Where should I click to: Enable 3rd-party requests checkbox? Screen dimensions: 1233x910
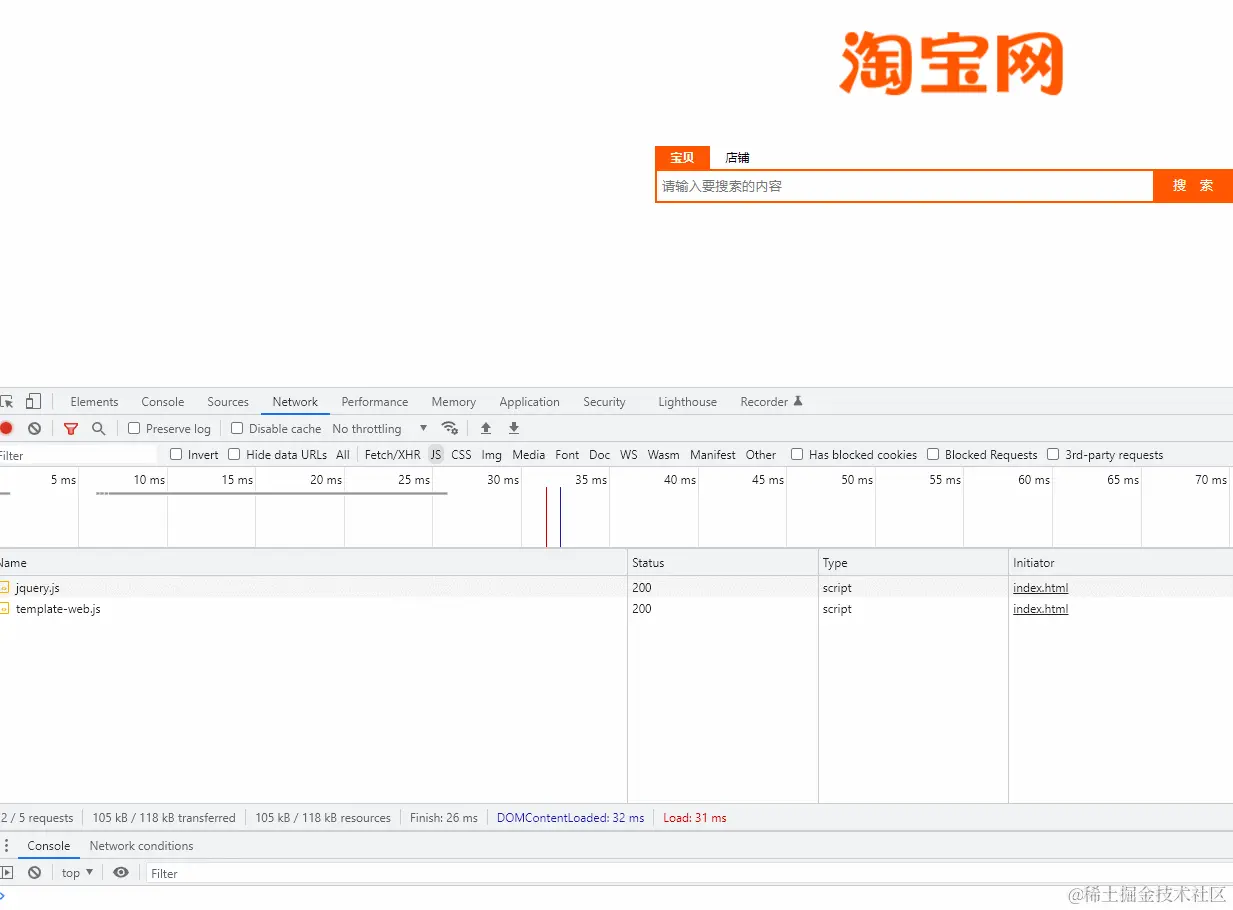[1053, 454]
